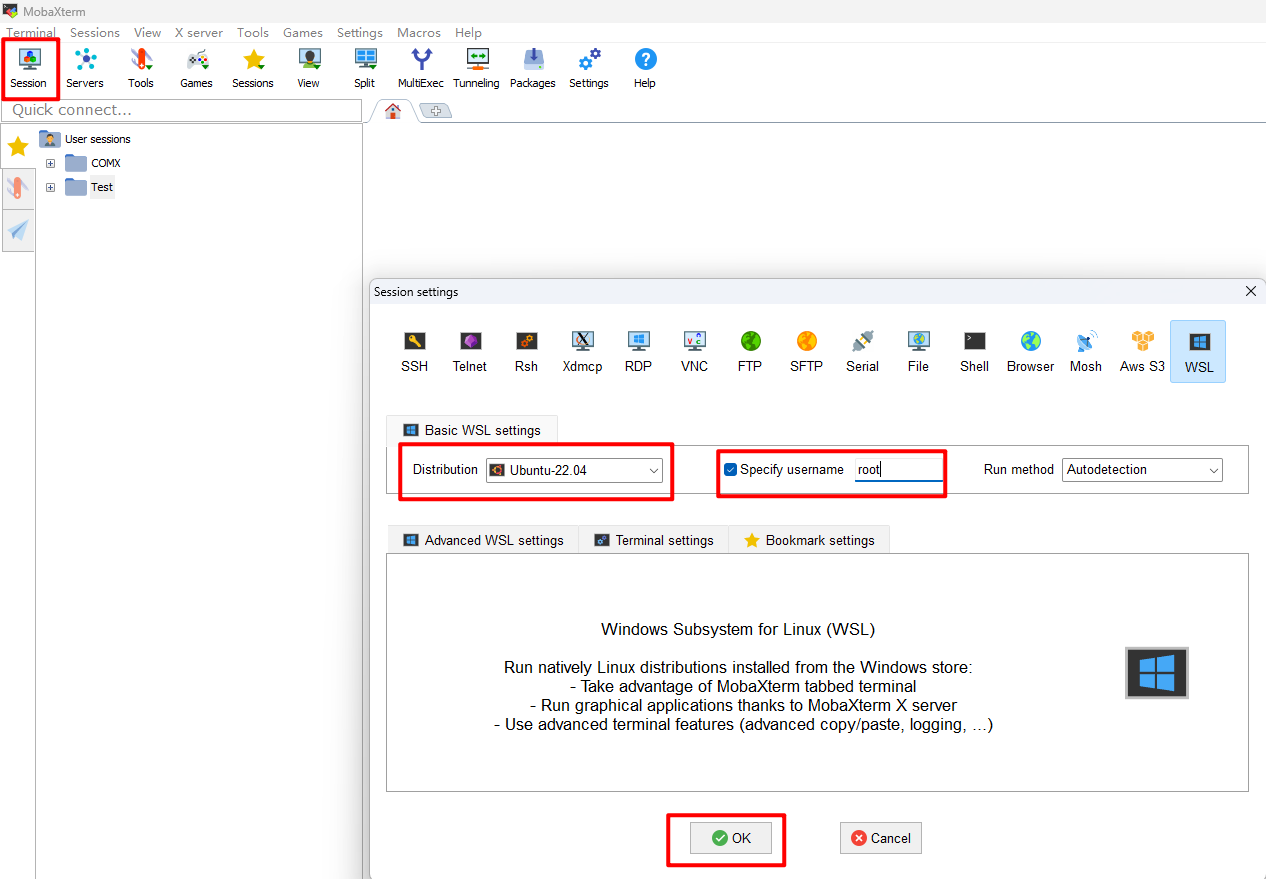Open the Help menu in menu bar
The height and width of the screenshot is (879, 1266).
(468, 33)
